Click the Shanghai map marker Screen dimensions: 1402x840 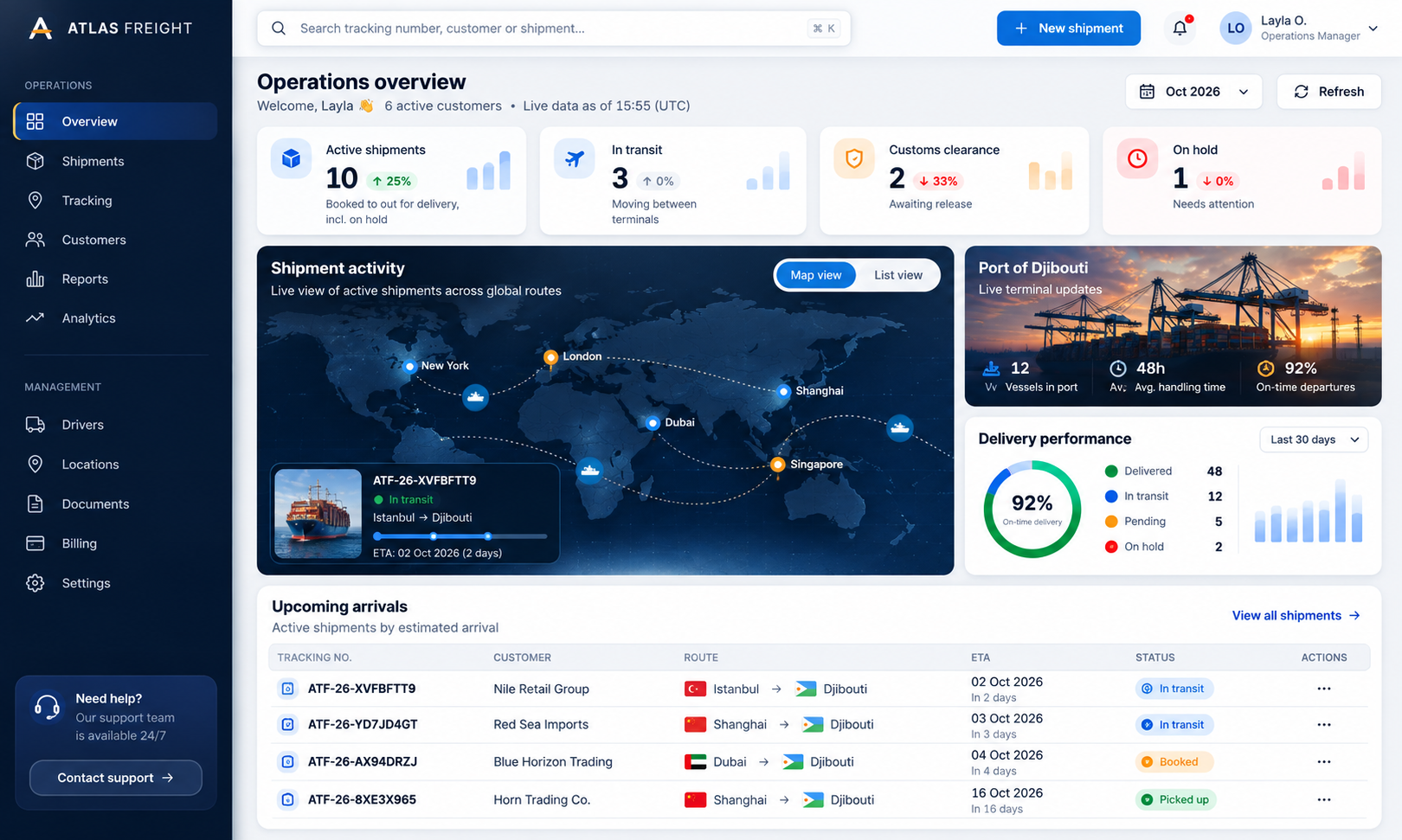coord(784,391)
